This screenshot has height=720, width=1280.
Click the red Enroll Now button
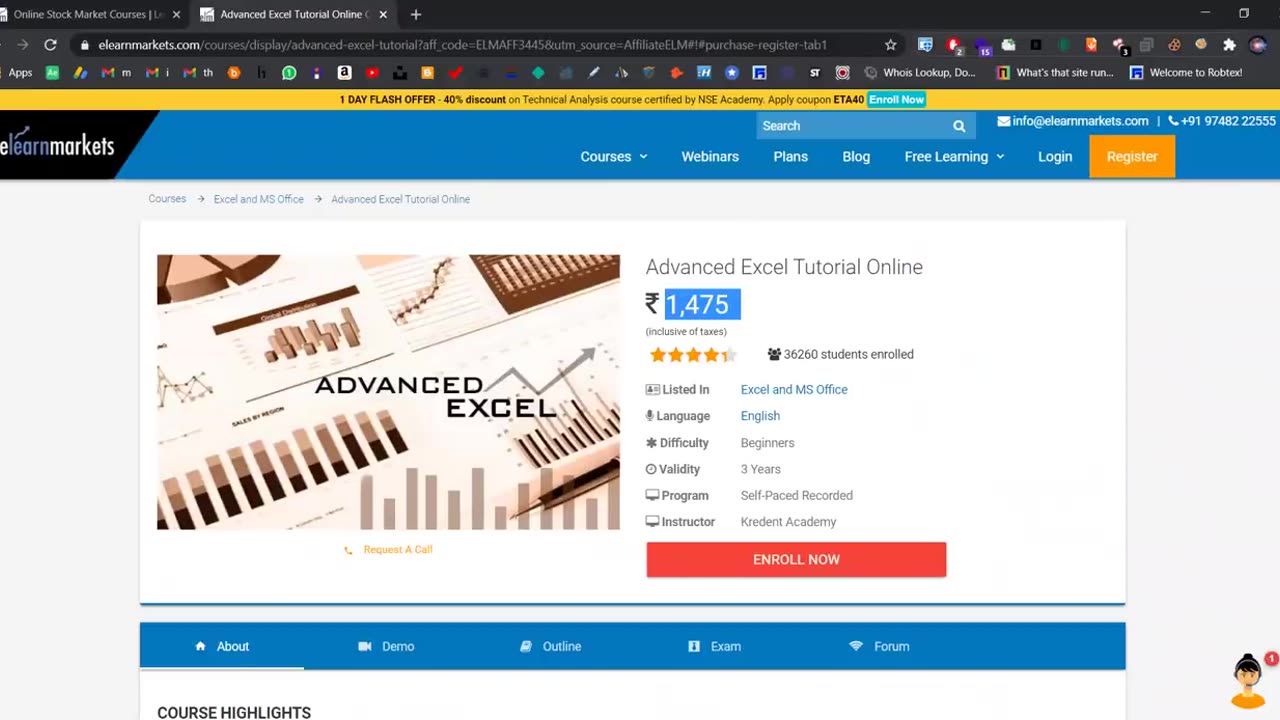(x=796, y=560)
